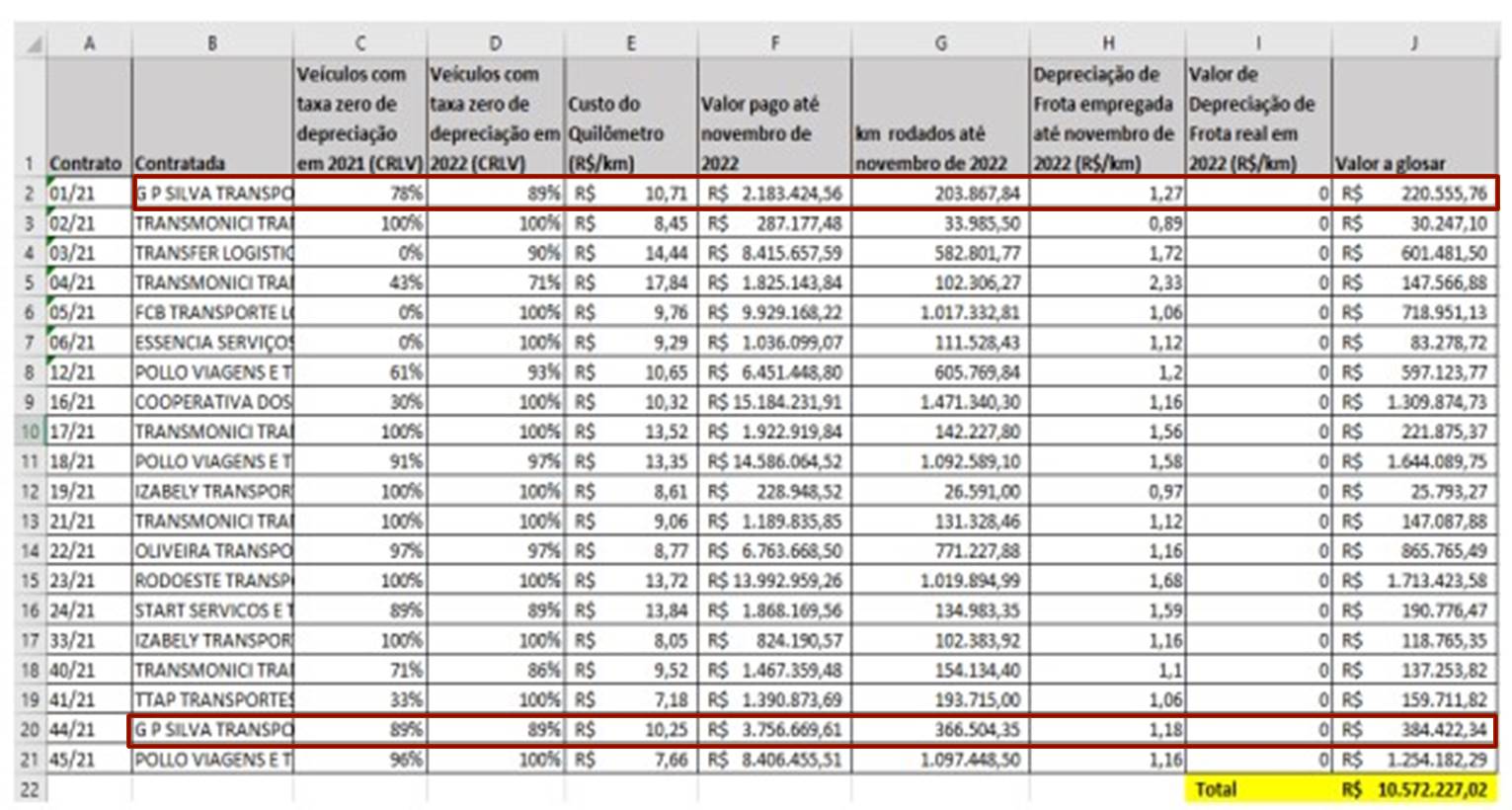Select km cell 203.867,84

pos(939,194)
